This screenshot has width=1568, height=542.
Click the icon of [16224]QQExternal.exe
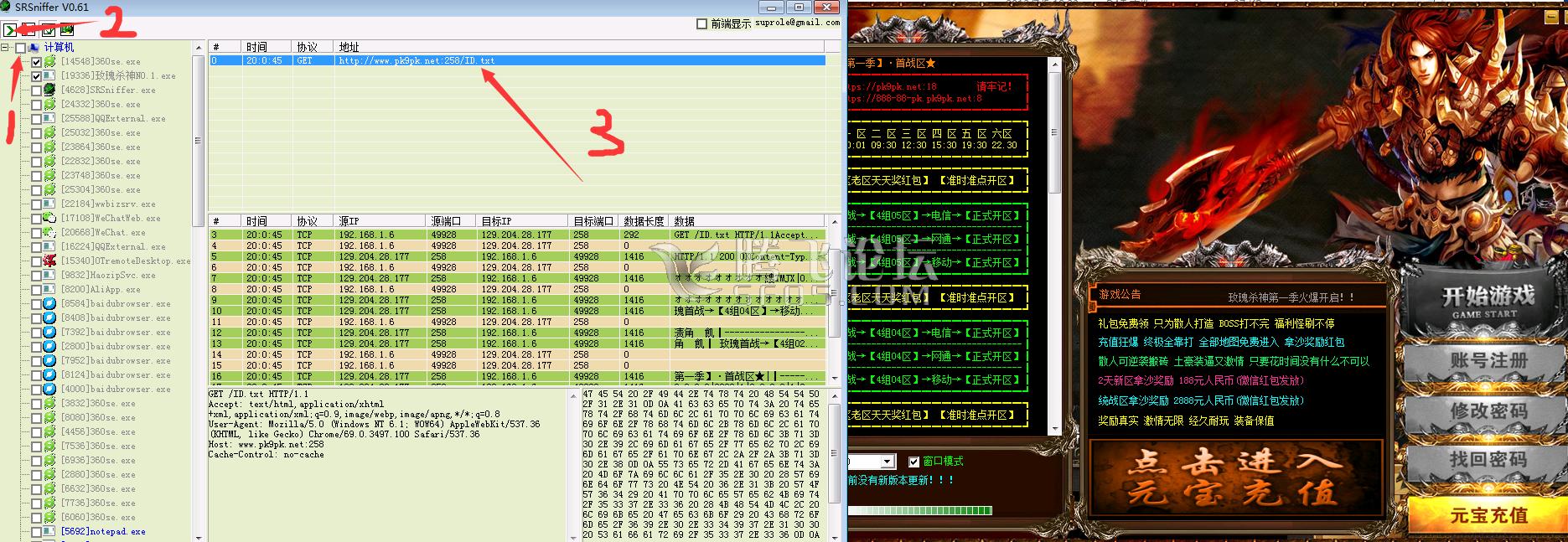tap(49, 246)
